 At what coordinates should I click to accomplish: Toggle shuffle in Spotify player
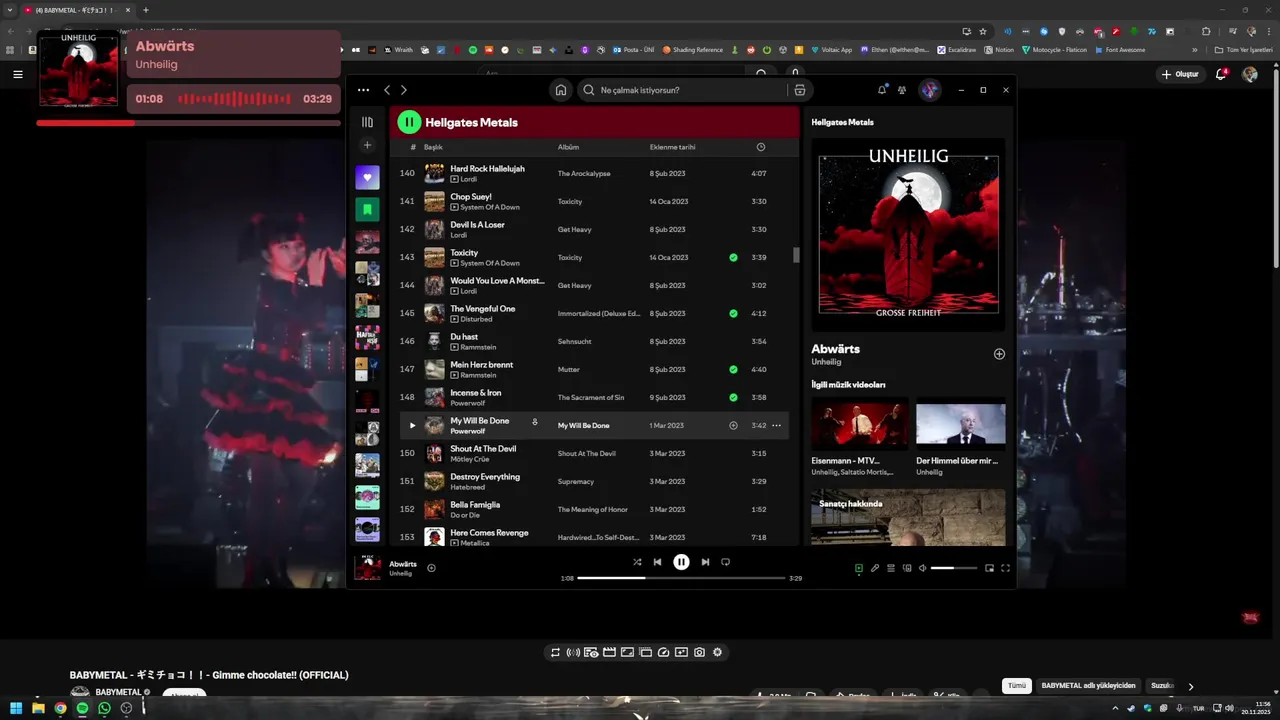[637, 562]
